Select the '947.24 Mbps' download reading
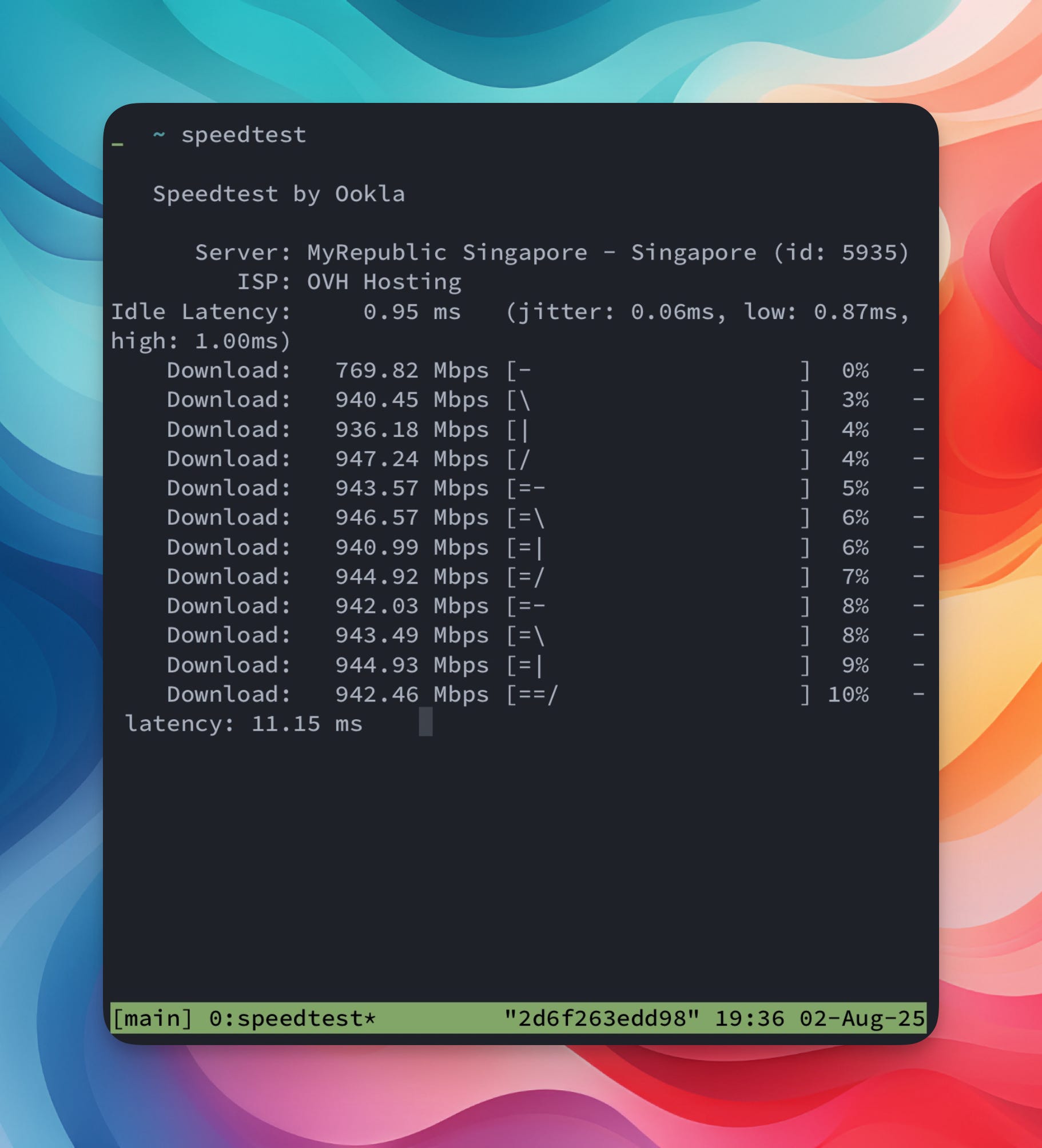1042x1148 pixels. click(412, 459)
